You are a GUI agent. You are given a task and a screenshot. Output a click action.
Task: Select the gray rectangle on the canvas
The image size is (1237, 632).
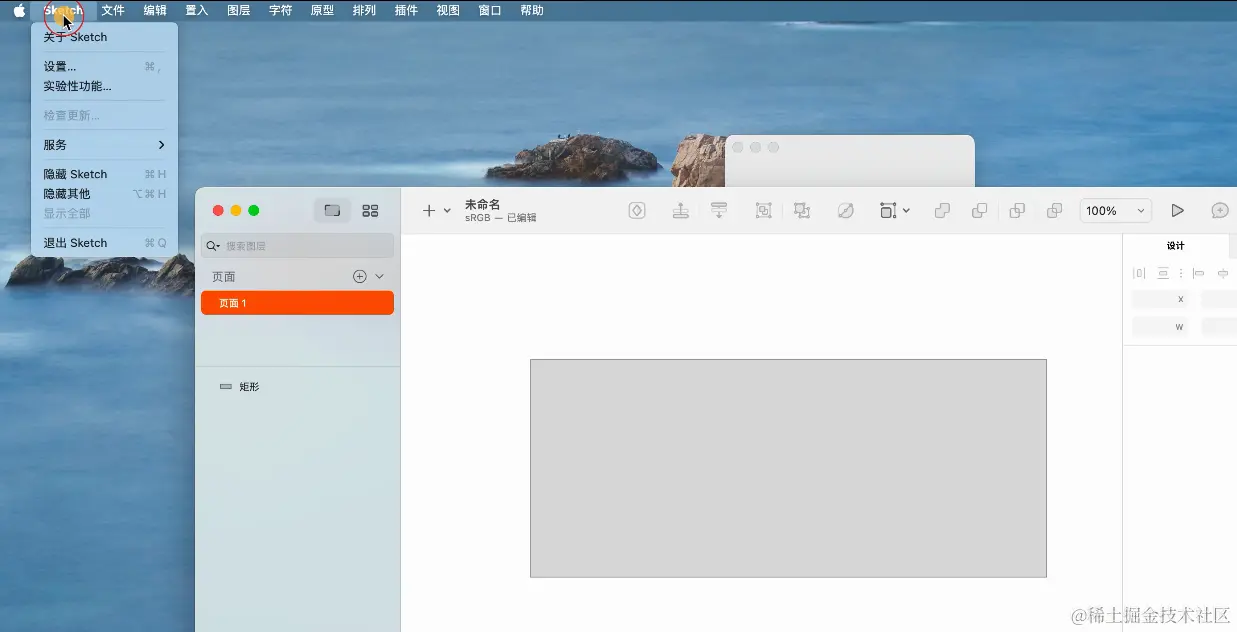[788, 468]
